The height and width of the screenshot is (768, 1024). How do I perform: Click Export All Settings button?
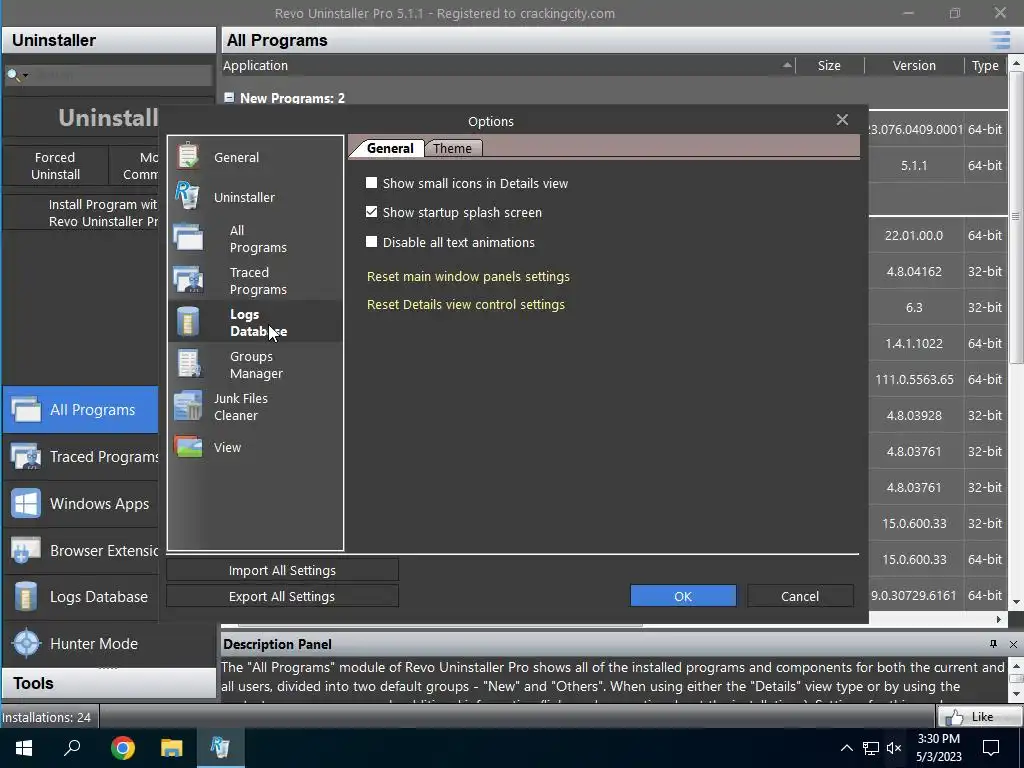282,596
